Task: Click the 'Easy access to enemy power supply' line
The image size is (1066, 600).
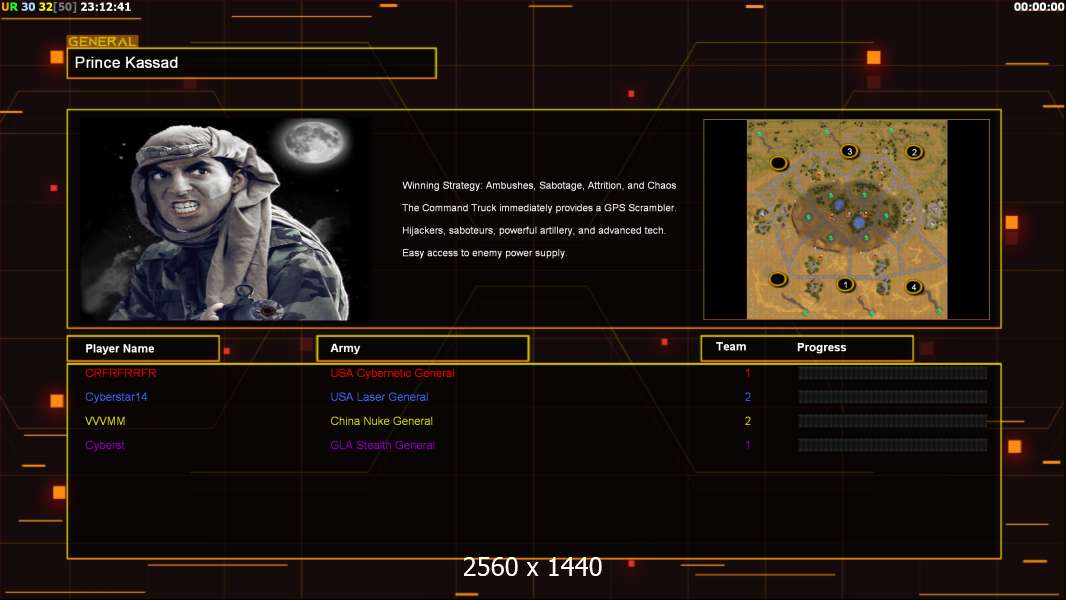Action: (x=484, y=253)
